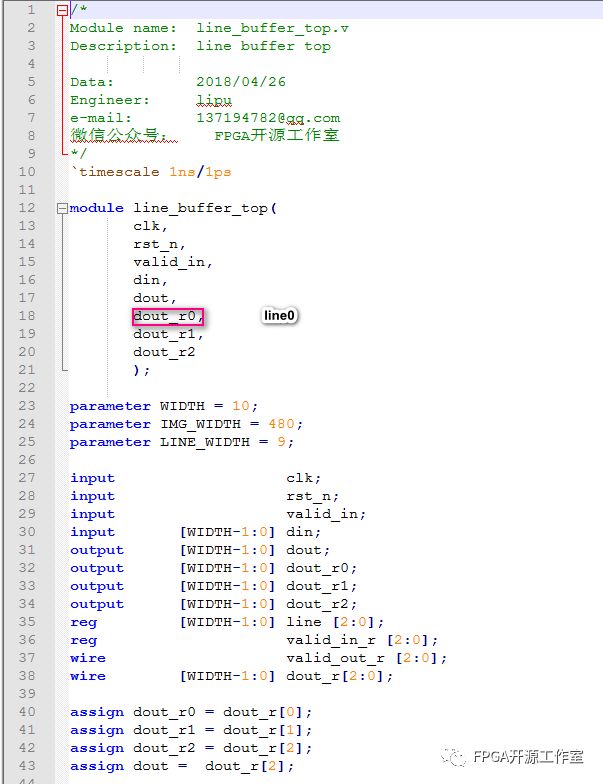Screen dimensions: 603x784
Task: Click the line0 annotation label
Action: [x=280, y=316]
